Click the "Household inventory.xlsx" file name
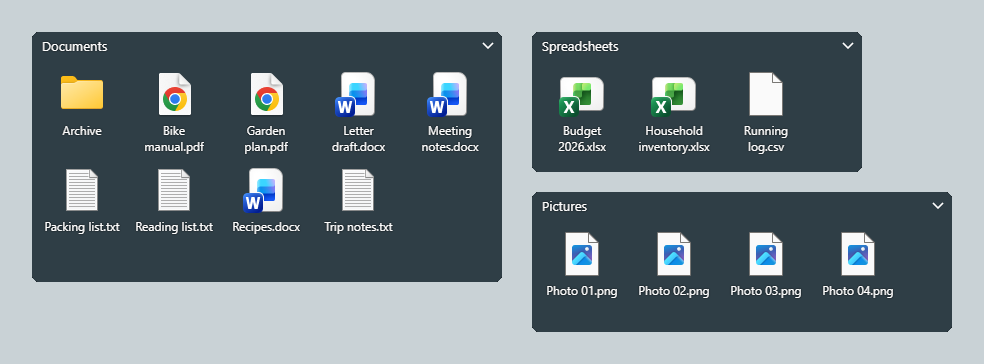 674,139
